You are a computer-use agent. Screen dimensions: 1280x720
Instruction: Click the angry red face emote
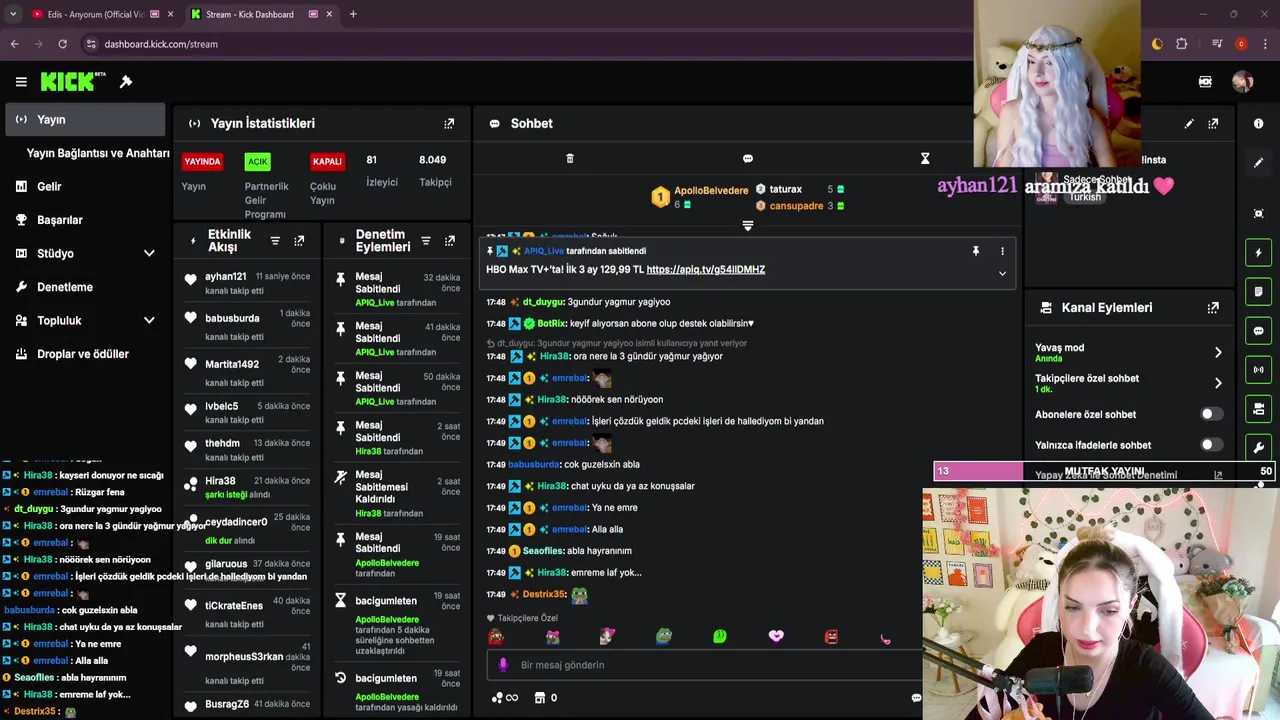point(831,636)
